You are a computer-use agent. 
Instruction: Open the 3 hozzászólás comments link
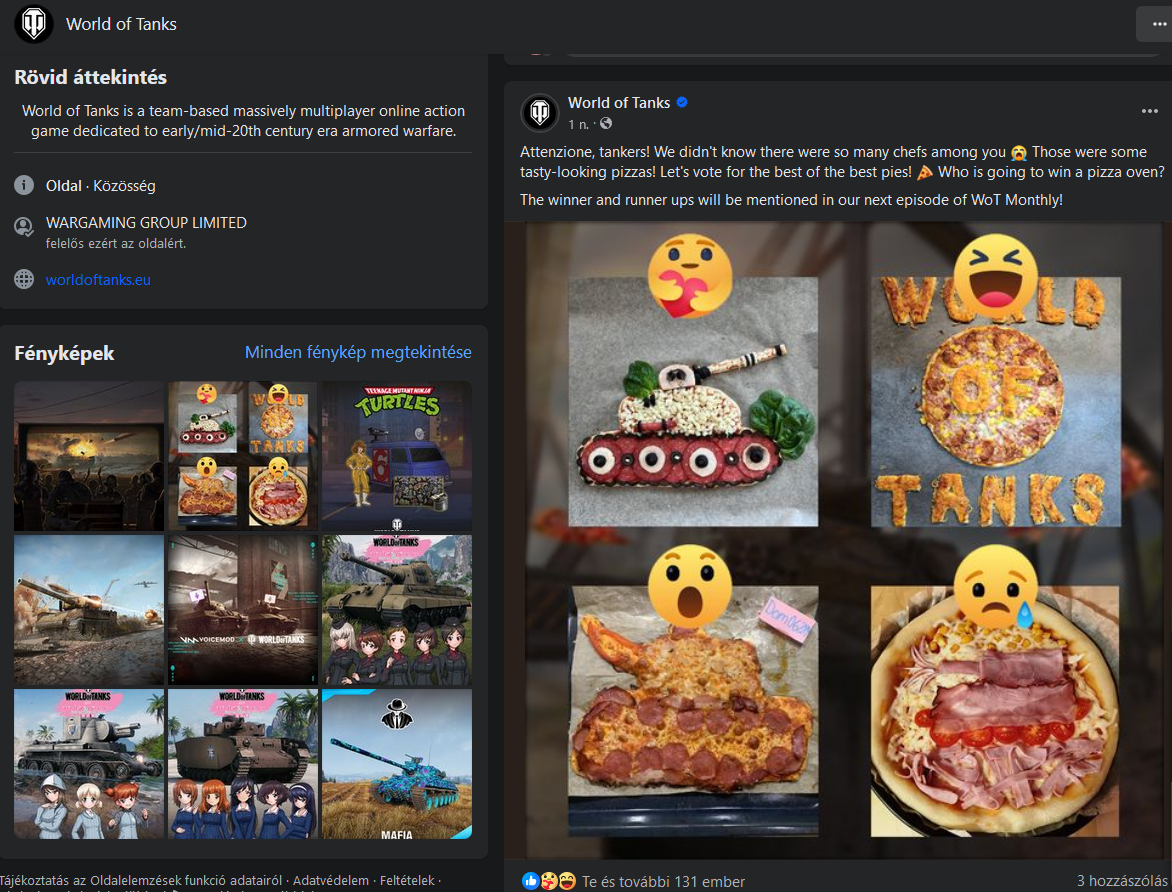click(x=1122, y=881)
